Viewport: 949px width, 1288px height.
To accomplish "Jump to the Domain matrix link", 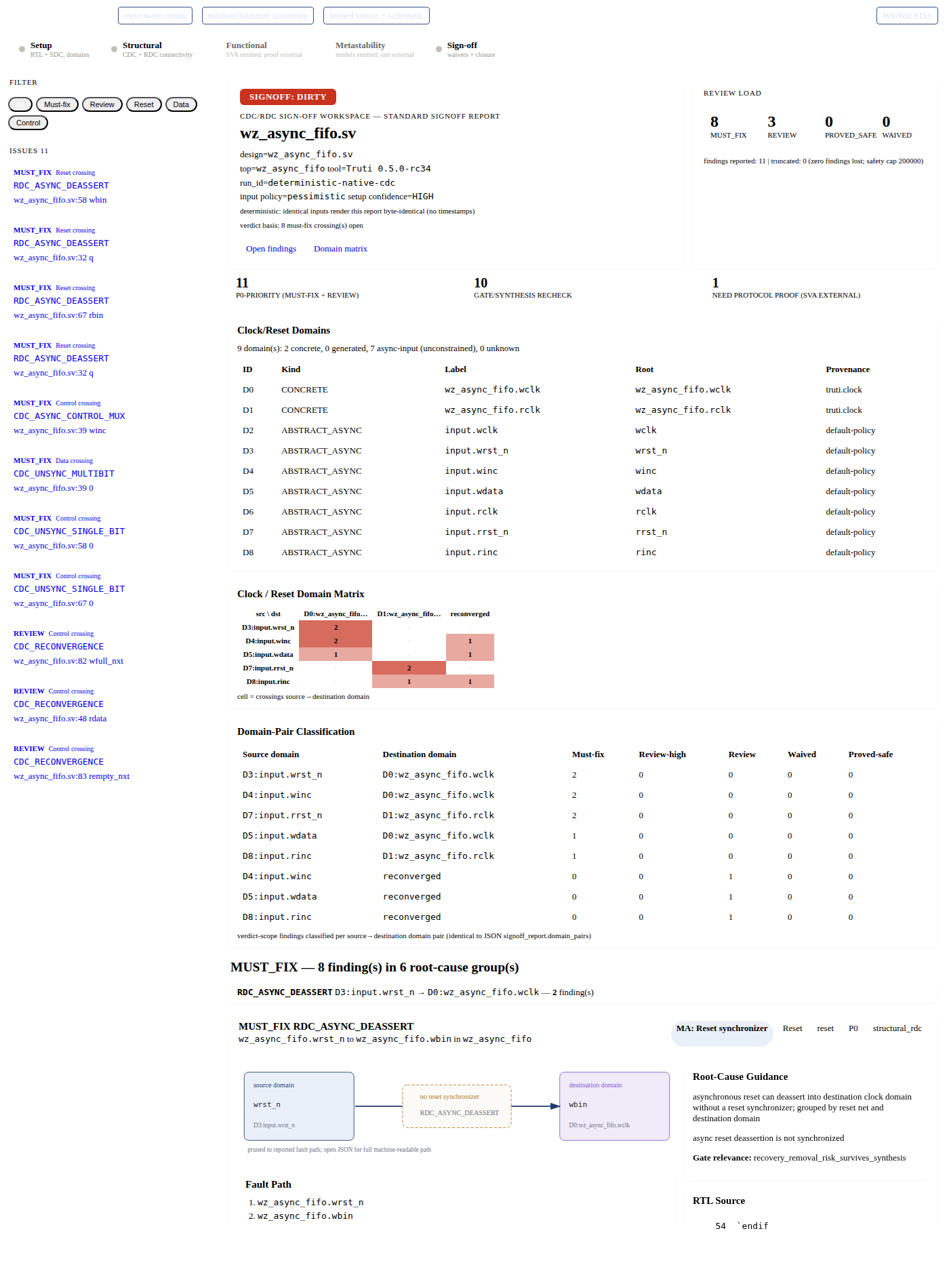I will pyautogui.click(x=340, y=249).
